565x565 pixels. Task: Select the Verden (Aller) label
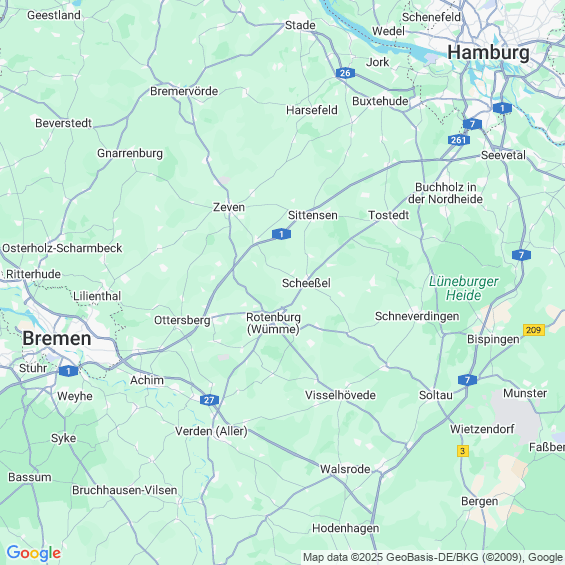pos(212,431)
